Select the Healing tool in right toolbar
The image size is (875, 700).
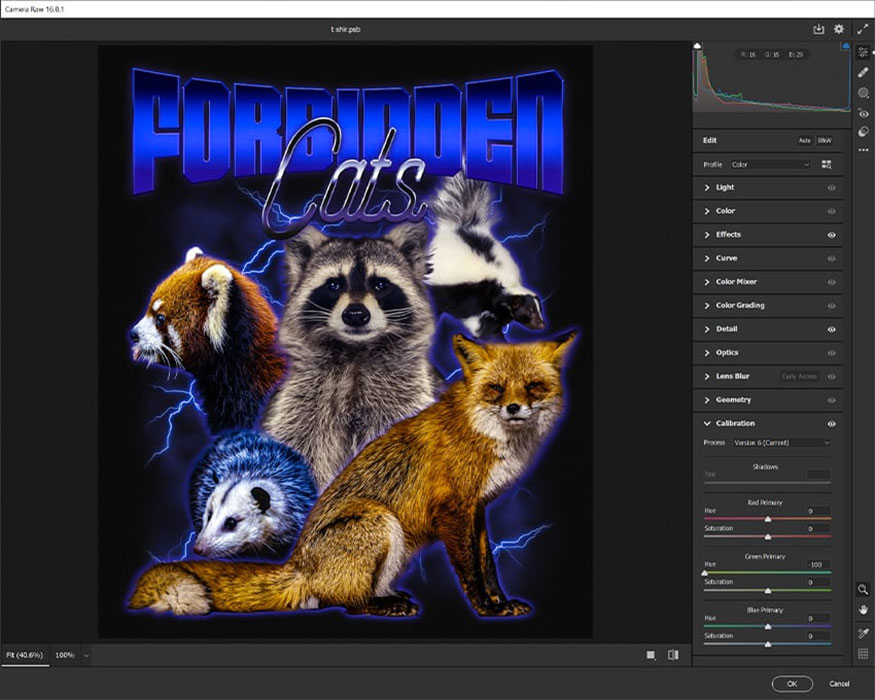point(863,72)
